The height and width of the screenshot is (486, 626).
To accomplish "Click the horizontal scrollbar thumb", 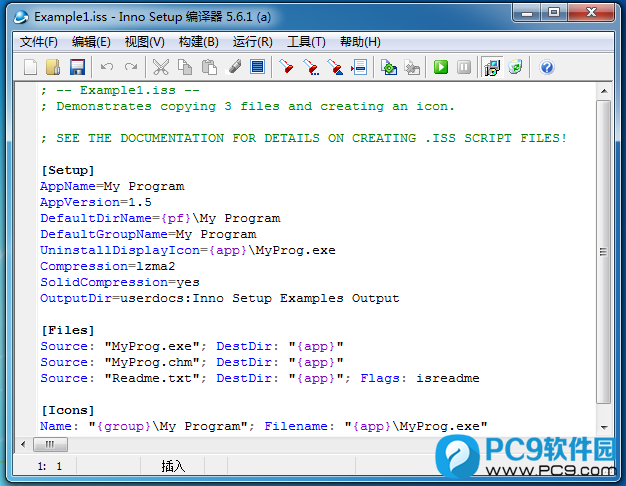I will click(50, 444).
